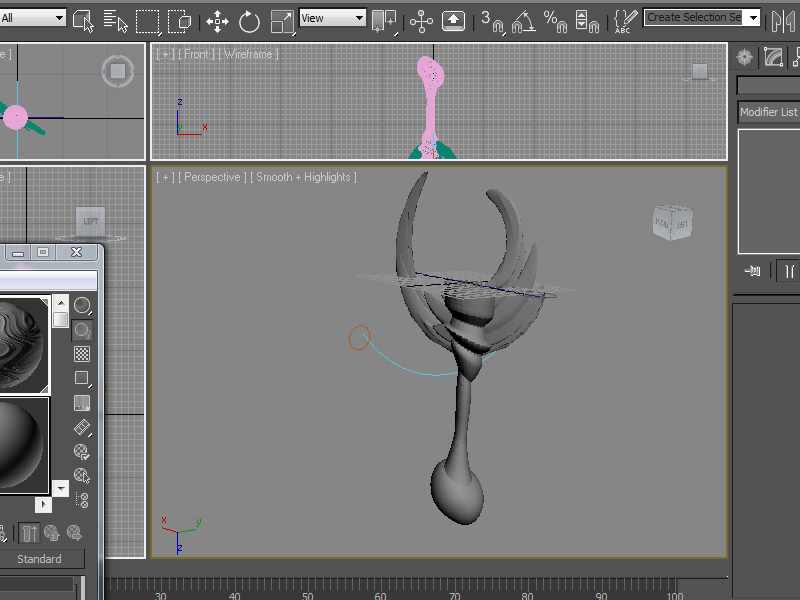Click the Rectangular Selection Region flyout
The width and height of the screenshot is (800, 600).
(x=147, y=21)
